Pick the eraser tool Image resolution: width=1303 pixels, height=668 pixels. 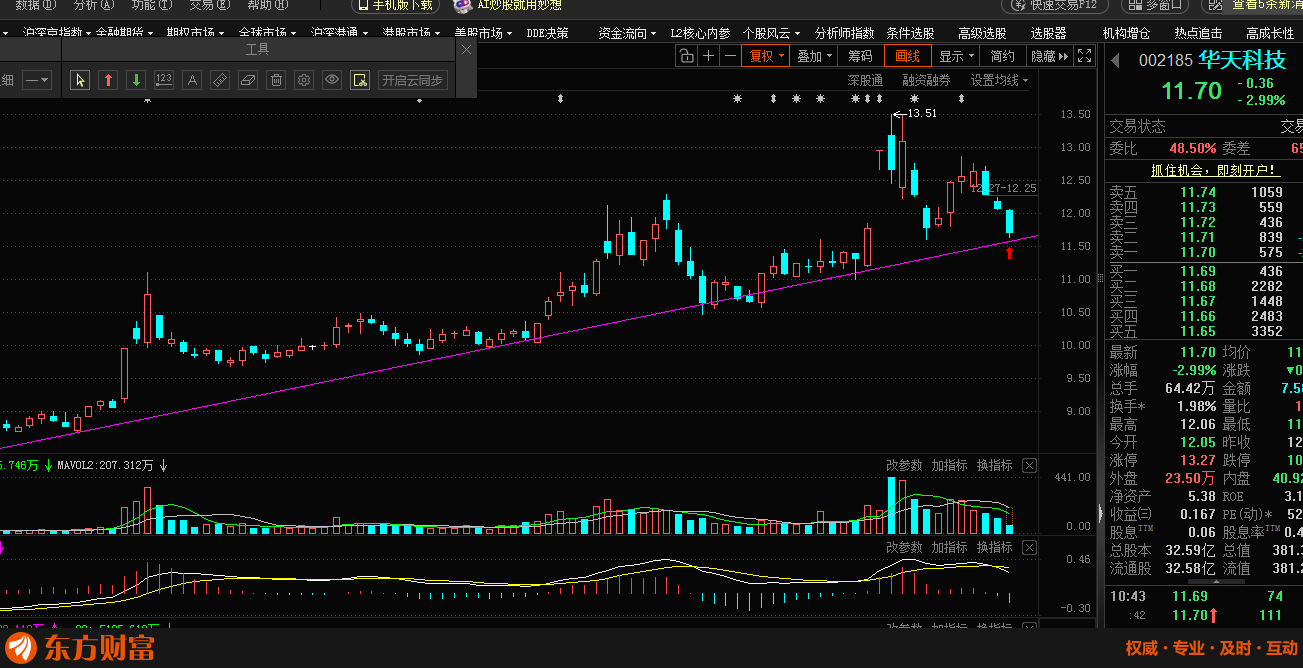249,80
